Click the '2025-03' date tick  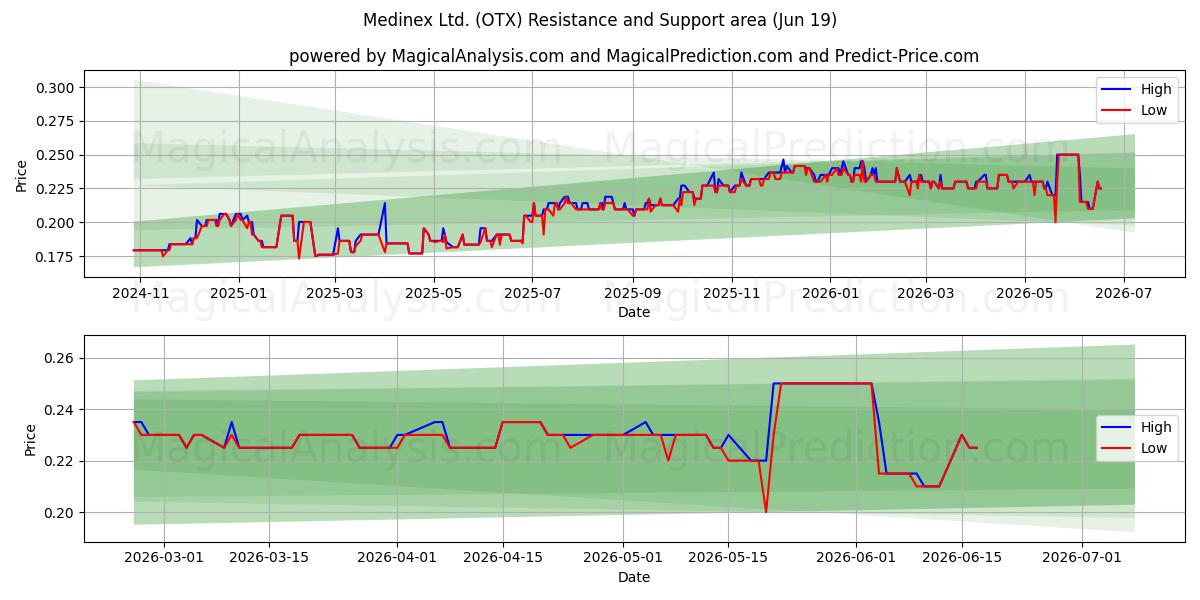[334, 294]
